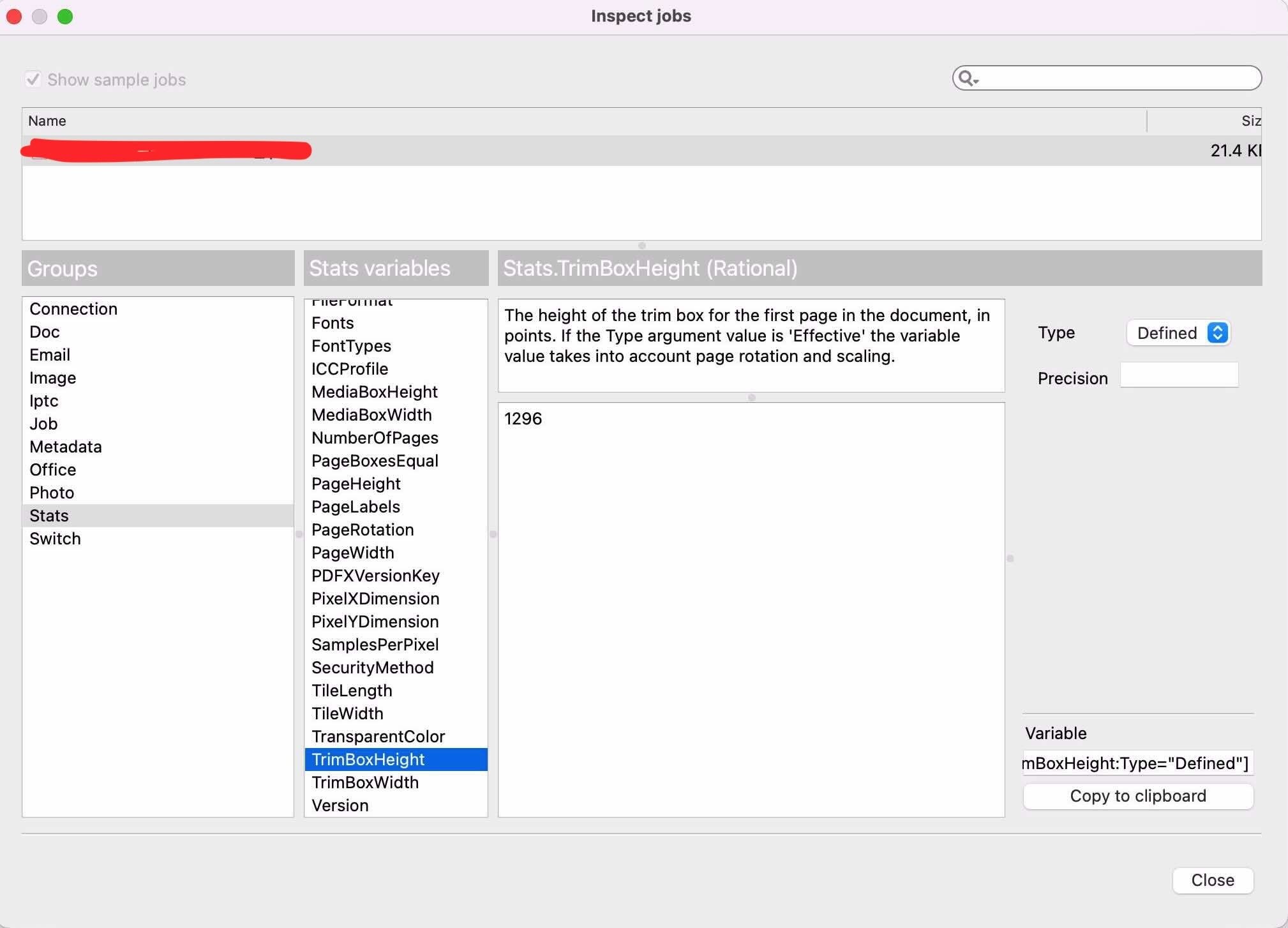Select the Switch group

(x=55, y=539)
